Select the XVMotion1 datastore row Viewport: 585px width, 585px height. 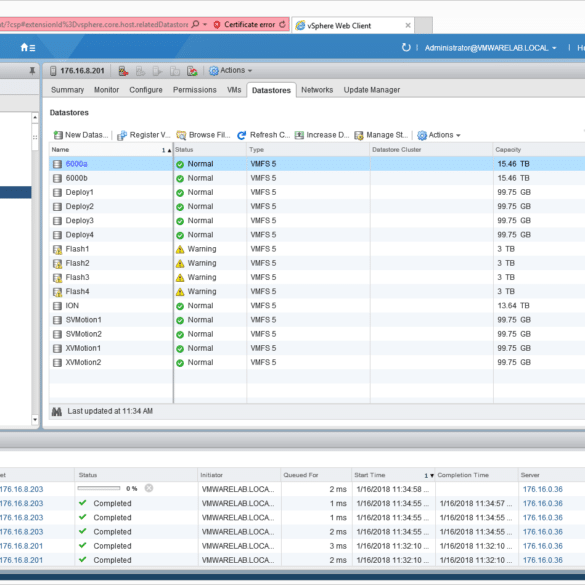click(x=317, y=348)
